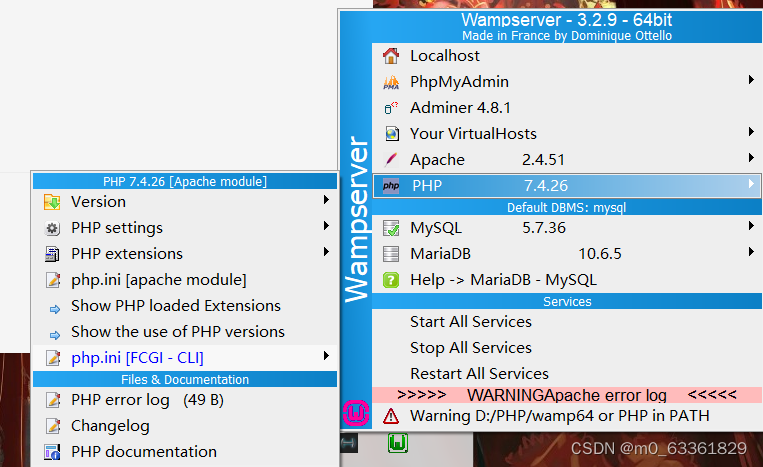Image resolution: width=763 pixels, height=467 pixels.
Task: Click the pink Wampserver W logo
Action: 356,413
